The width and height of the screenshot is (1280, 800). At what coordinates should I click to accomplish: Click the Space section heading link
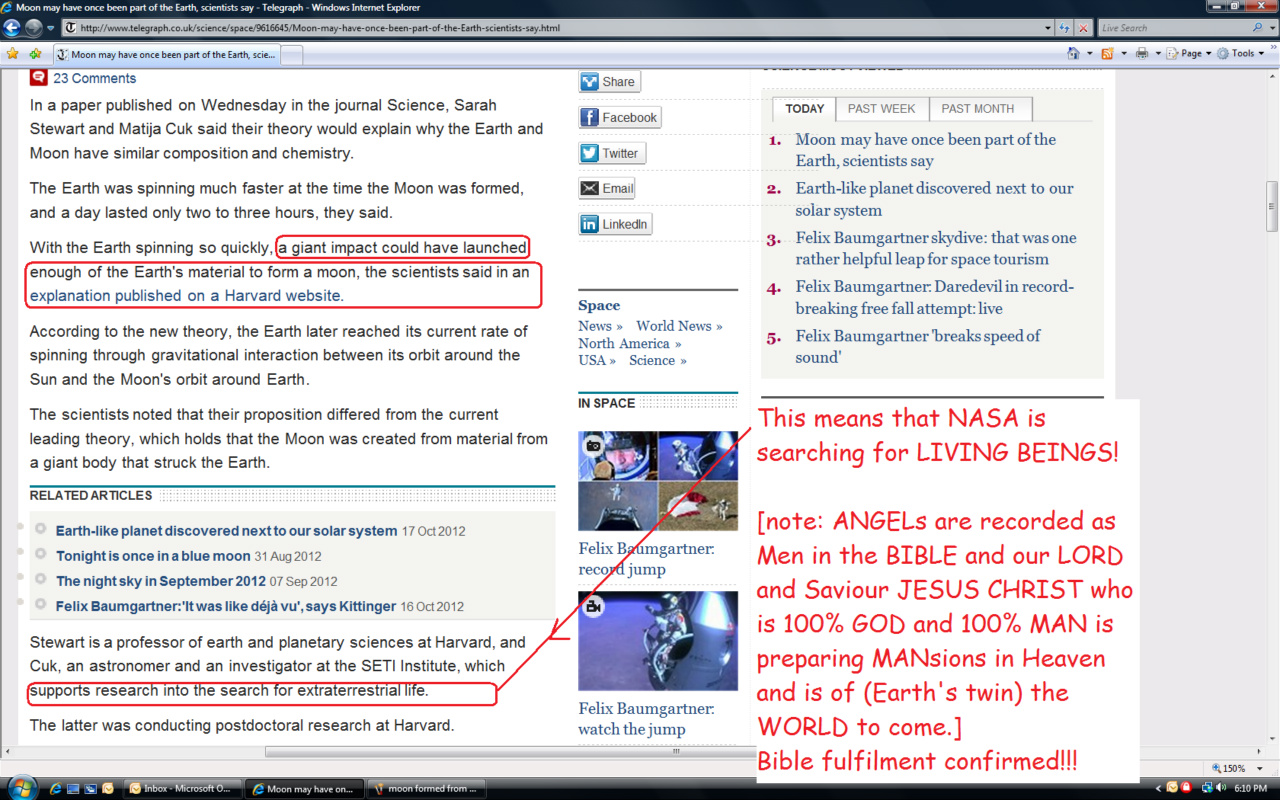[599, 306]
